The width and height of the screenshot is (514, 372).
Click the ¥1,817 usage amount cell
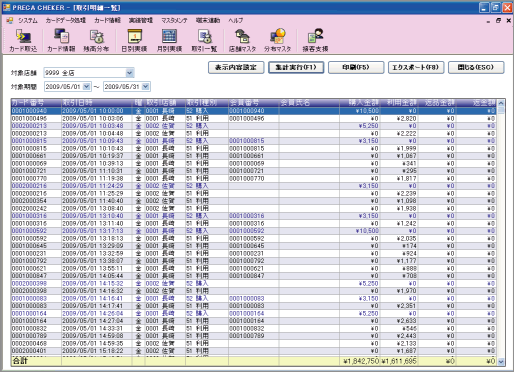click(x=399, y=178)
